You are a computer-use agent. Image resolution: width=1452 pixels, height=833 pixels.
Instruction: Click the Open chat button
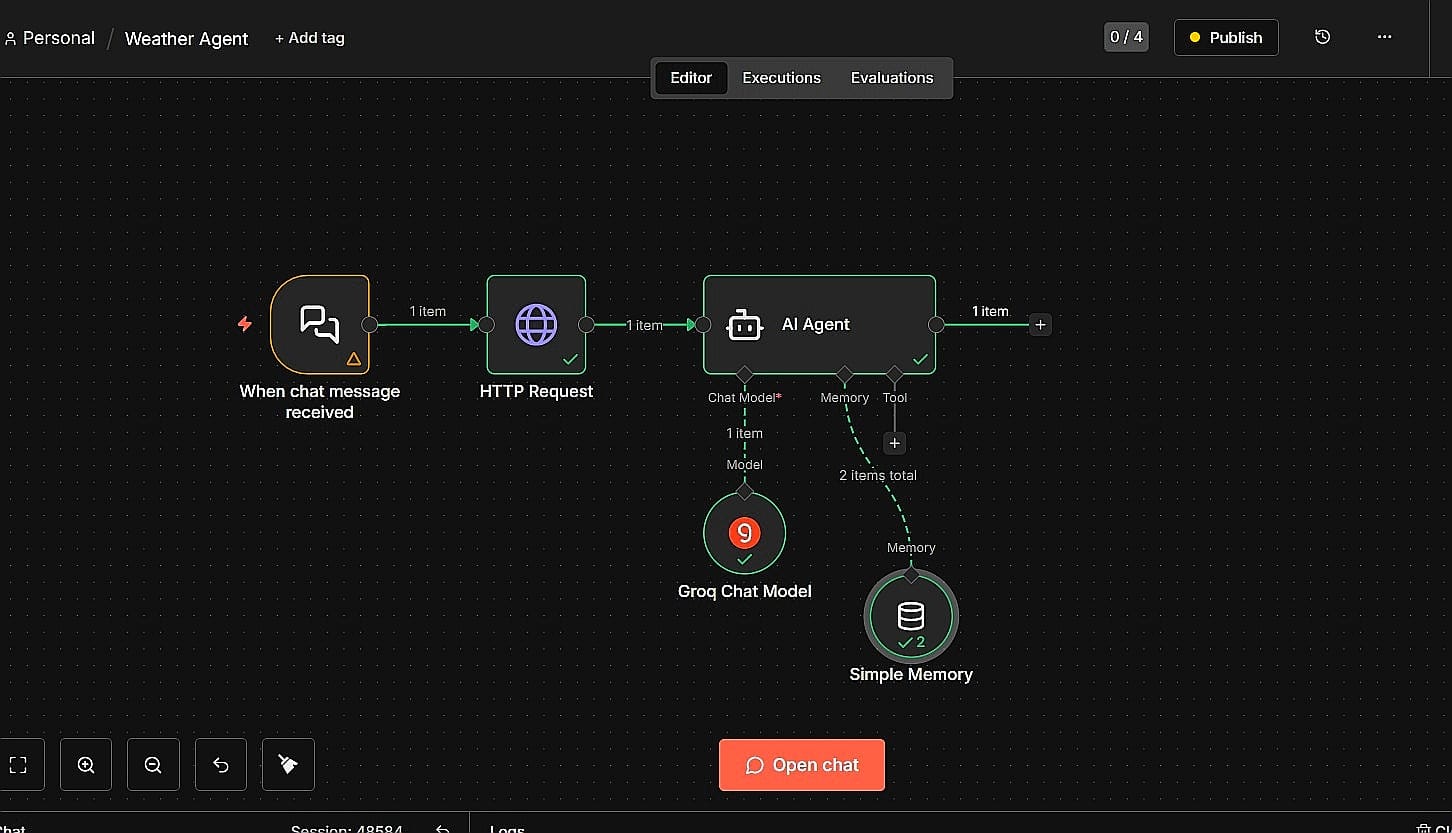click(x=801, y=765)
